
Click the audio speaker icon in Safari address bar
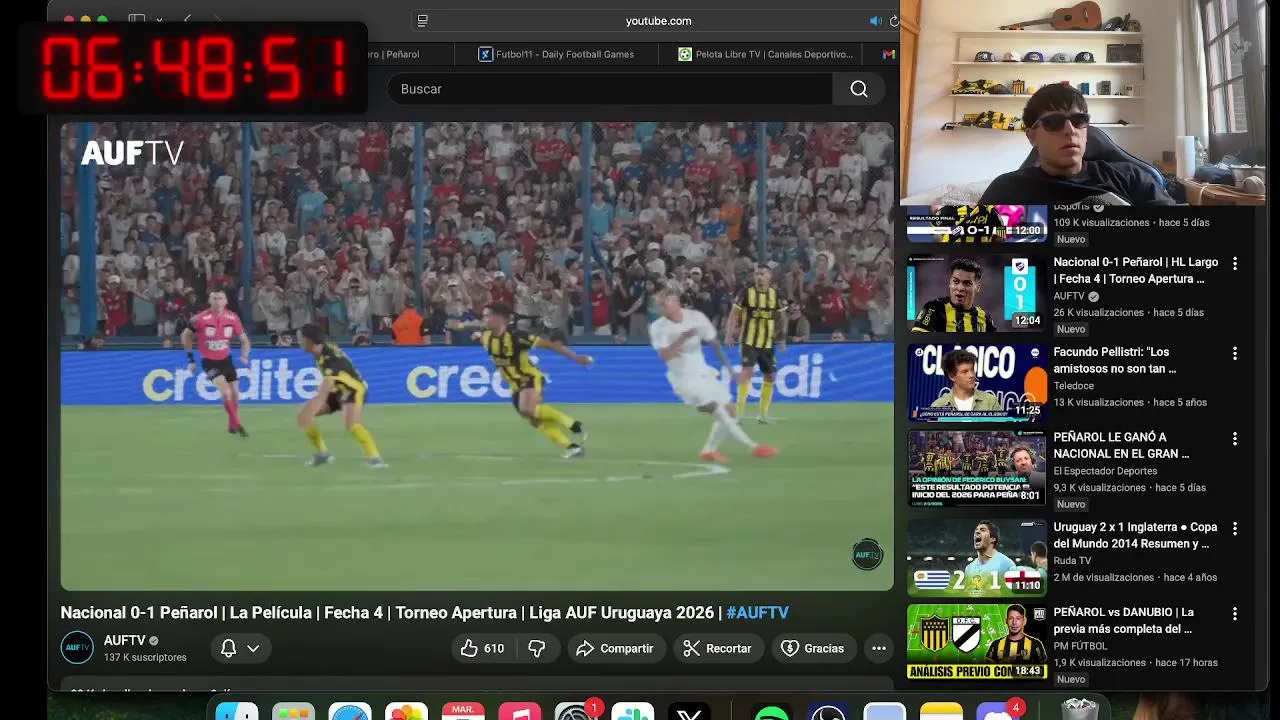click(x=875, y=21)
